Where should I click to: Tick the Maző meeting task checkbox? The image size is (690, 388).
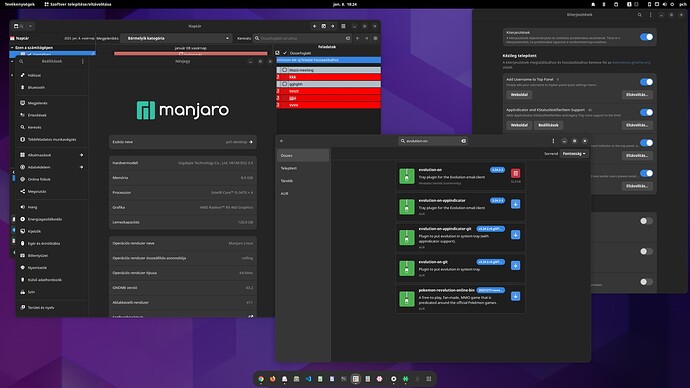(285, 70)
